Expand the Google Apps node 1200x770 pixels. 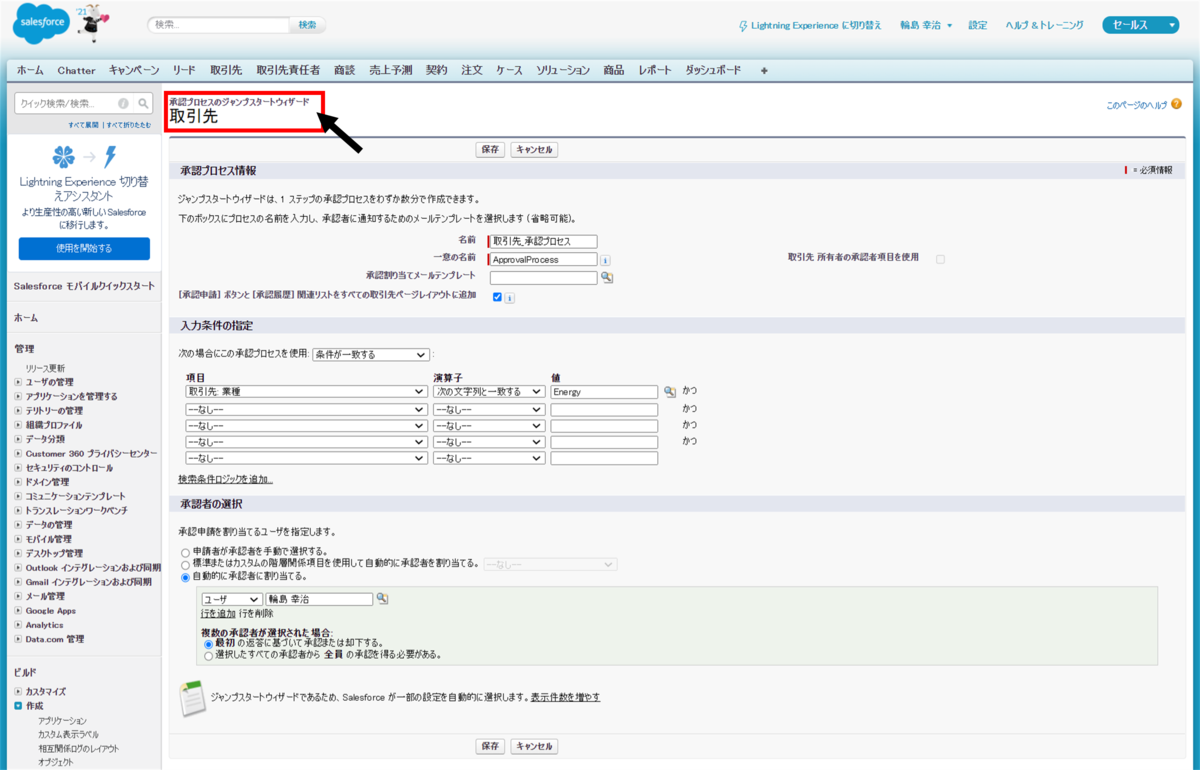18,610
